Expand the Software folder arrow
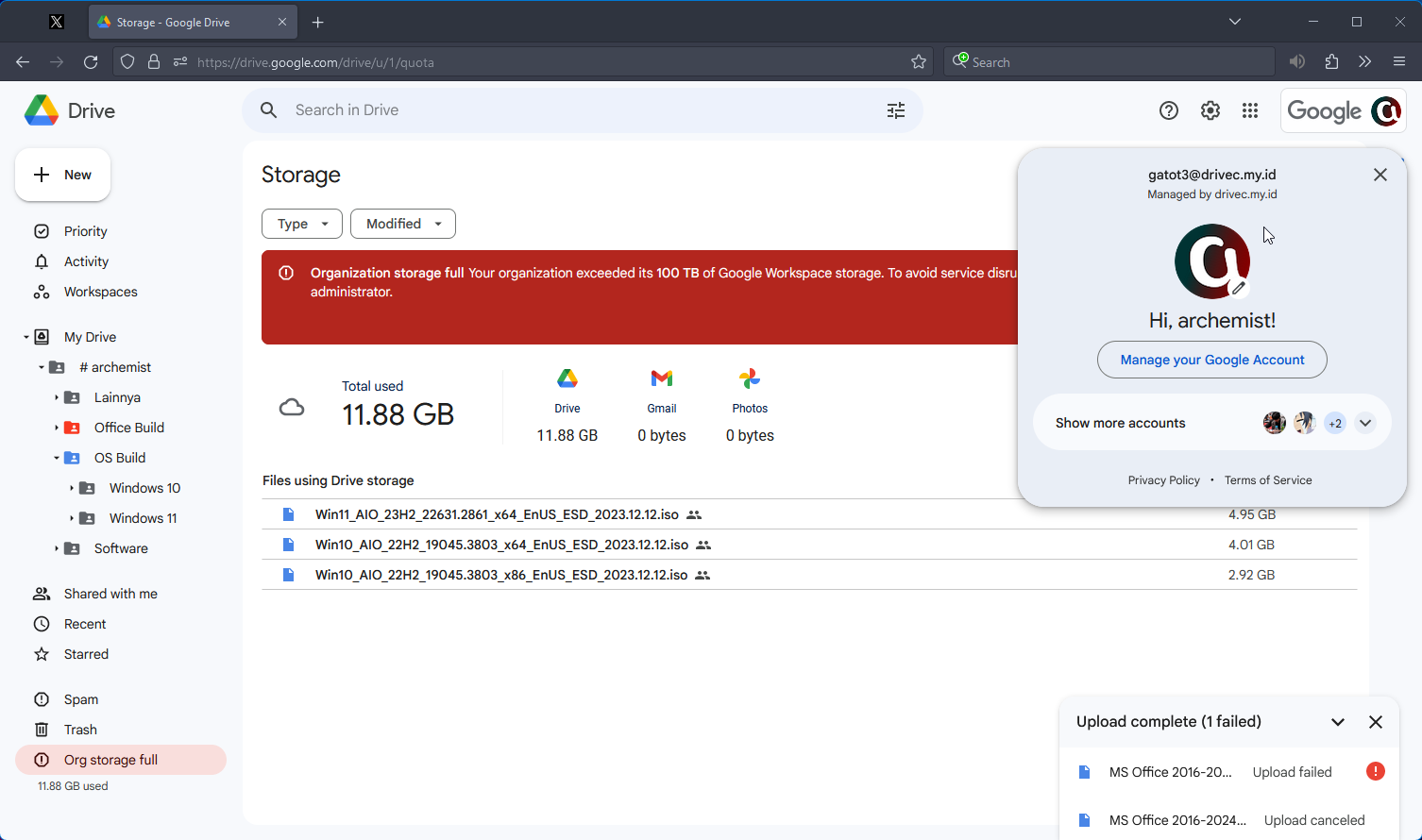1422x840 pixels. 56,548
